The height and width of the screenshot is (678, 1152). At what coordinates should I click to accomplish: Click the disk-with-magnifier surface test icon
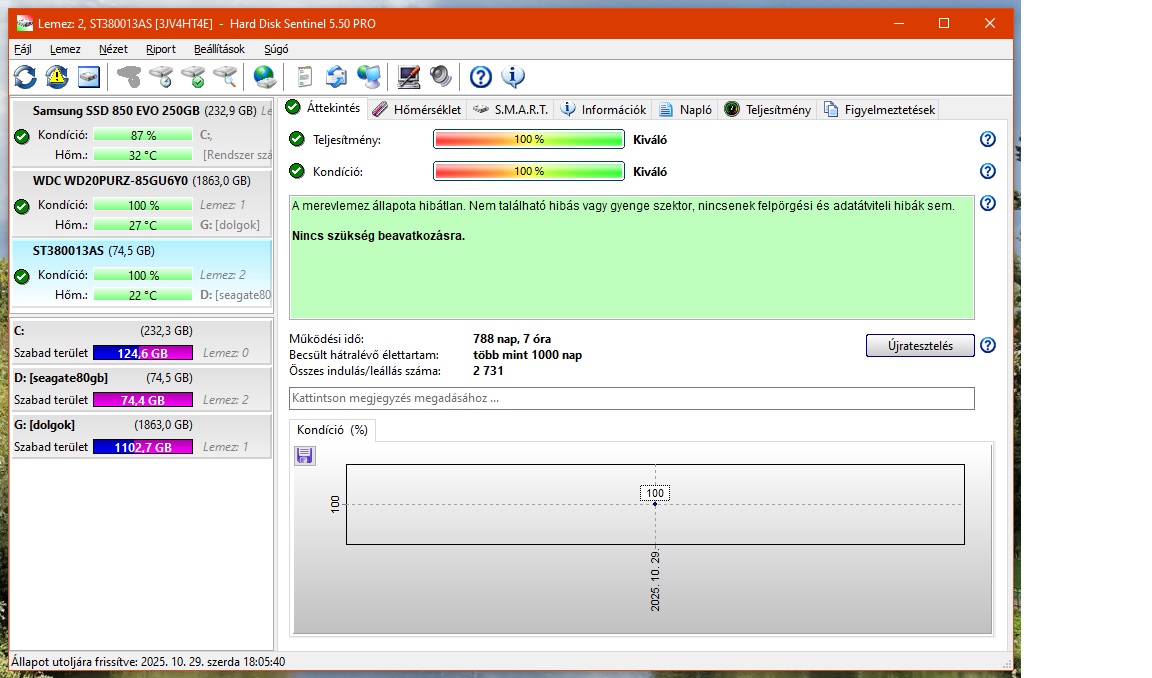pyautogui.click(x=225, y=76)
